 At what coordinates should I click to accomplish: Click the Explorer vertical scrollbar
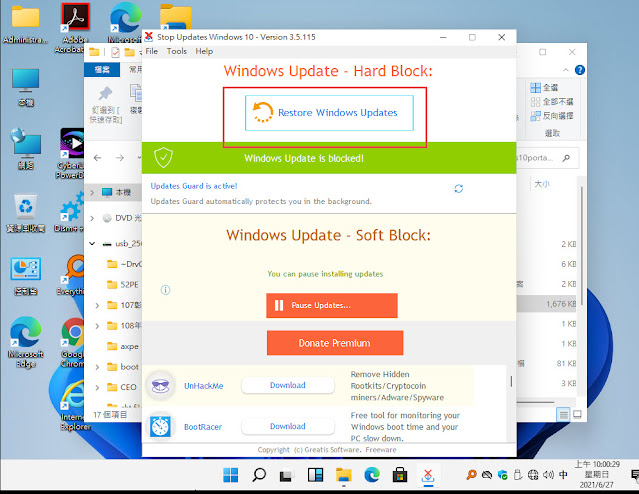tap(582, 246)
